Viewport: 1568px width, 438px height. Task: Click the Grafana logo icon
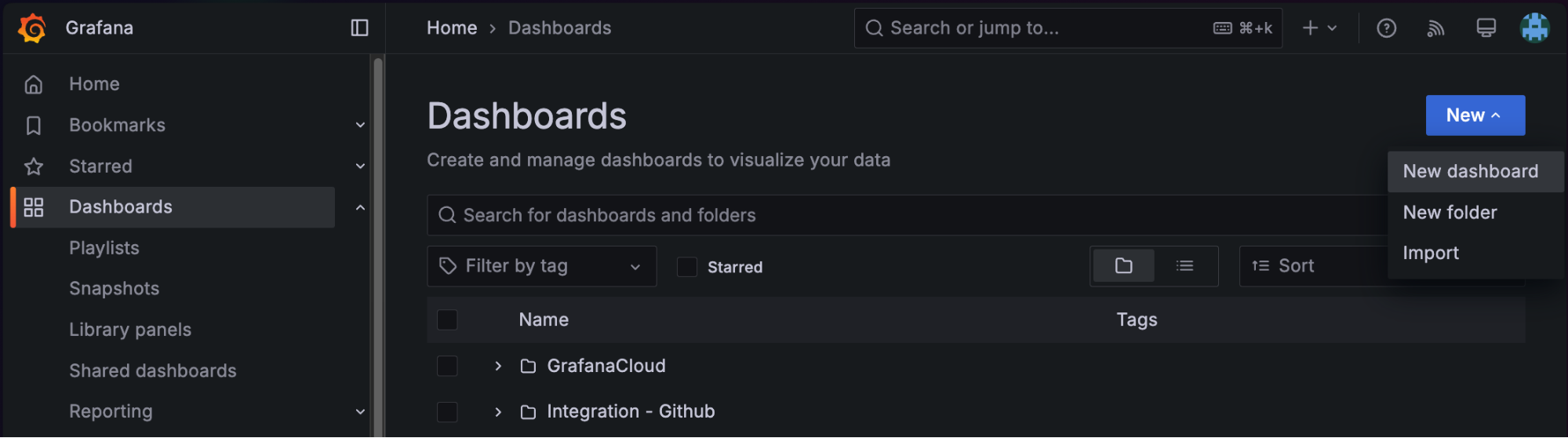click(x=32, y=28)
